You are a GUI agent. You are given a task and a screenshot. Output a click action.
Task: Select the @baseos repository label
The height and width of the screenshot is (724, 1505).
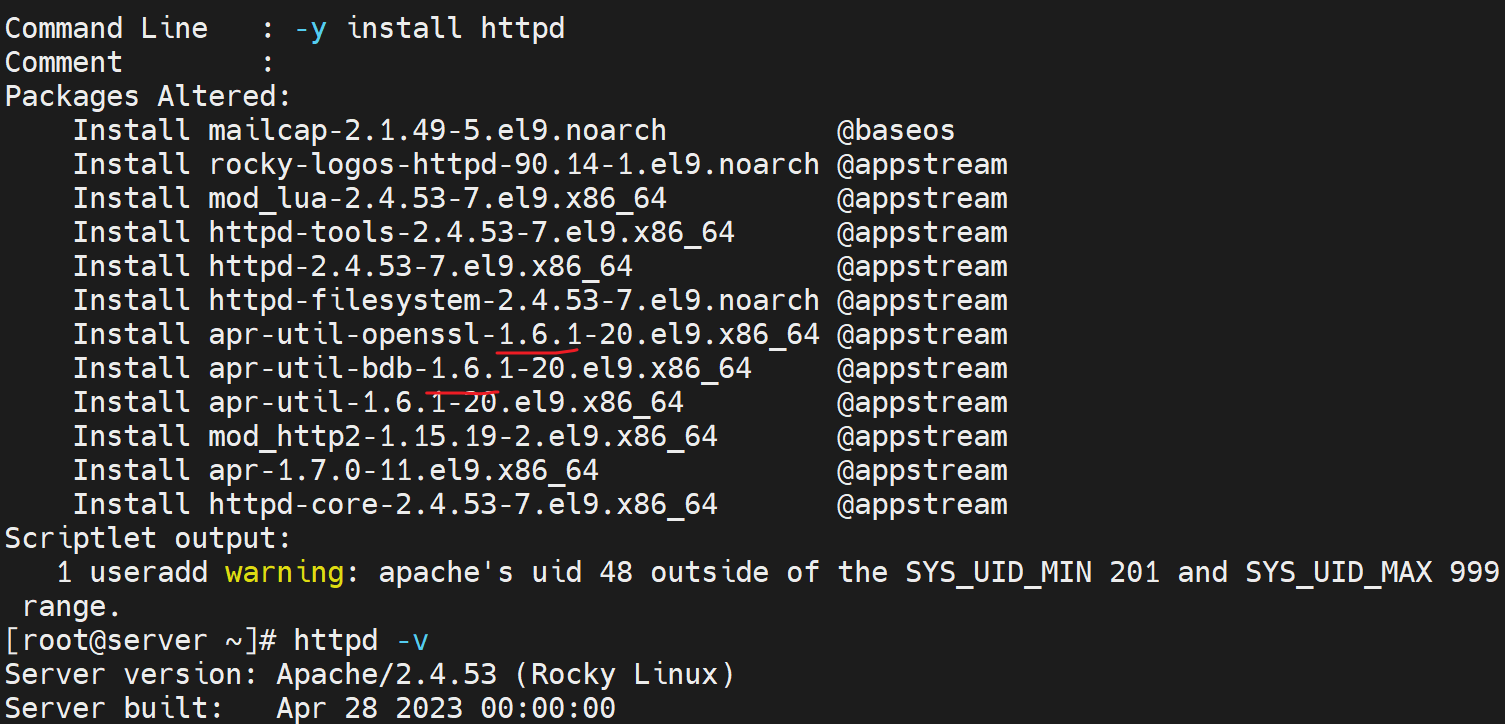[x=895, y=130]
